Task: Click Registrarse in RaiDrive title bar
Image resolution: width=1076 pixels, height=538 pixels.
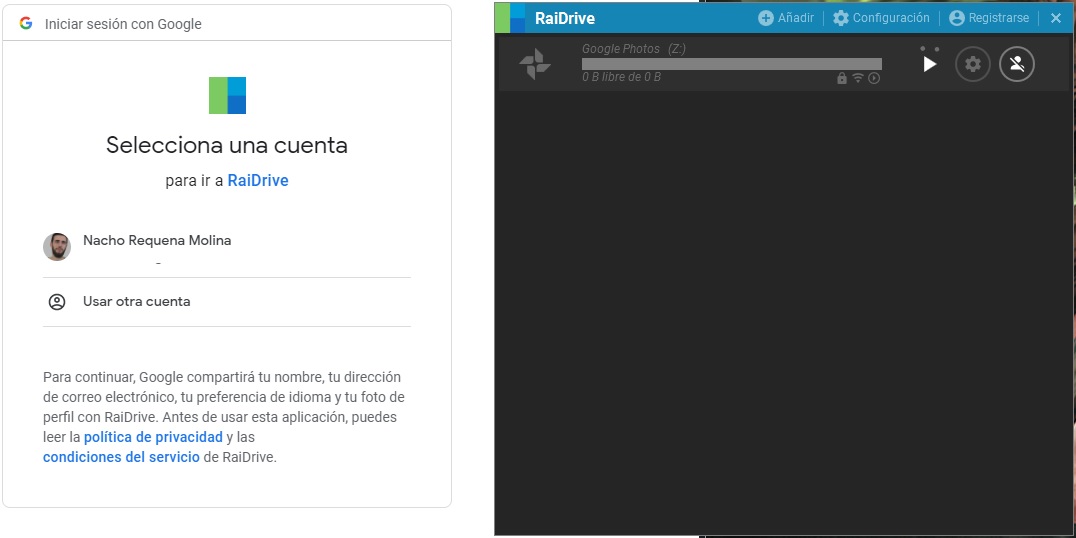Action: (989, 19)
